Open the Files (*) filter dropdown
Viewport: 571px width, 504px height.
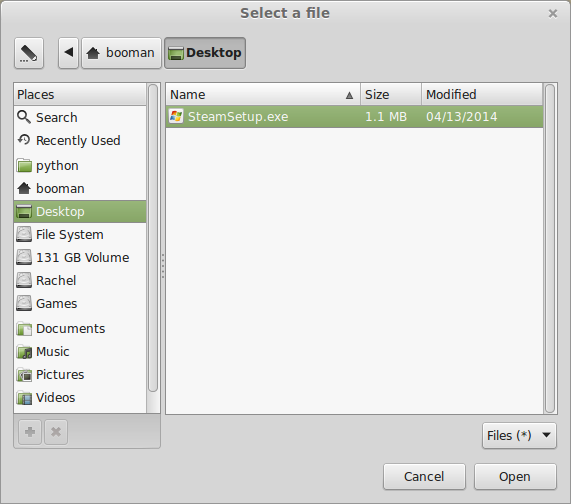pyautogui.click(x=519, y=435)
